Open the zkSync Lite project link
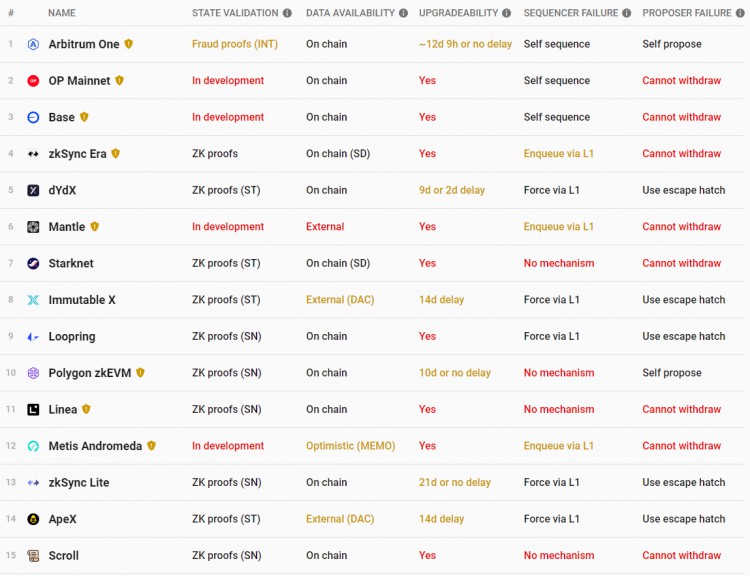The width and height of the screenshot is (750, 576). pyautogui.click(x=78, y=483)
